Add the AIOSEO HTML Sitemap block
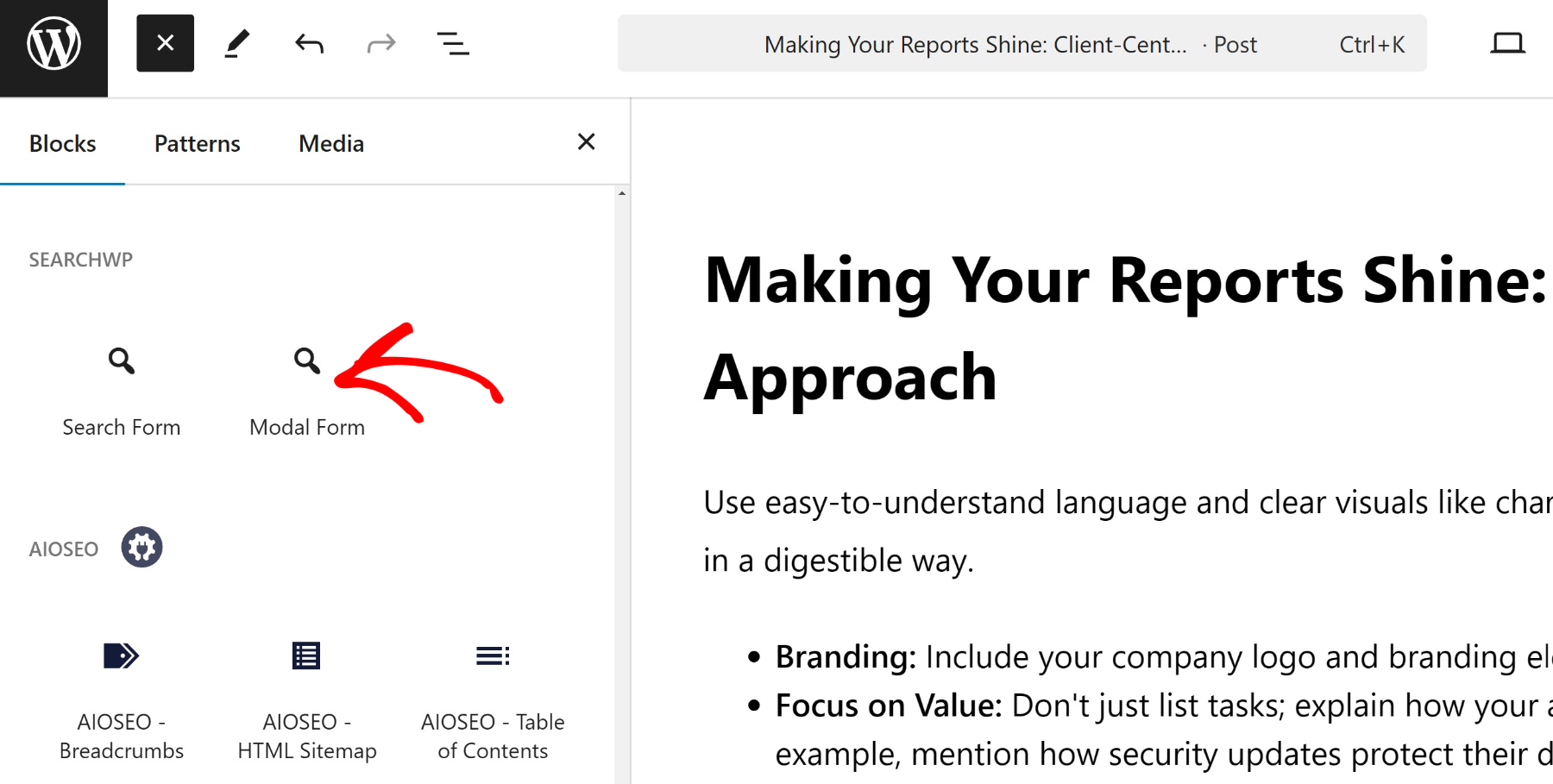Image resolution: width=1553 pixels, height=784 pixels. (306, 699)
